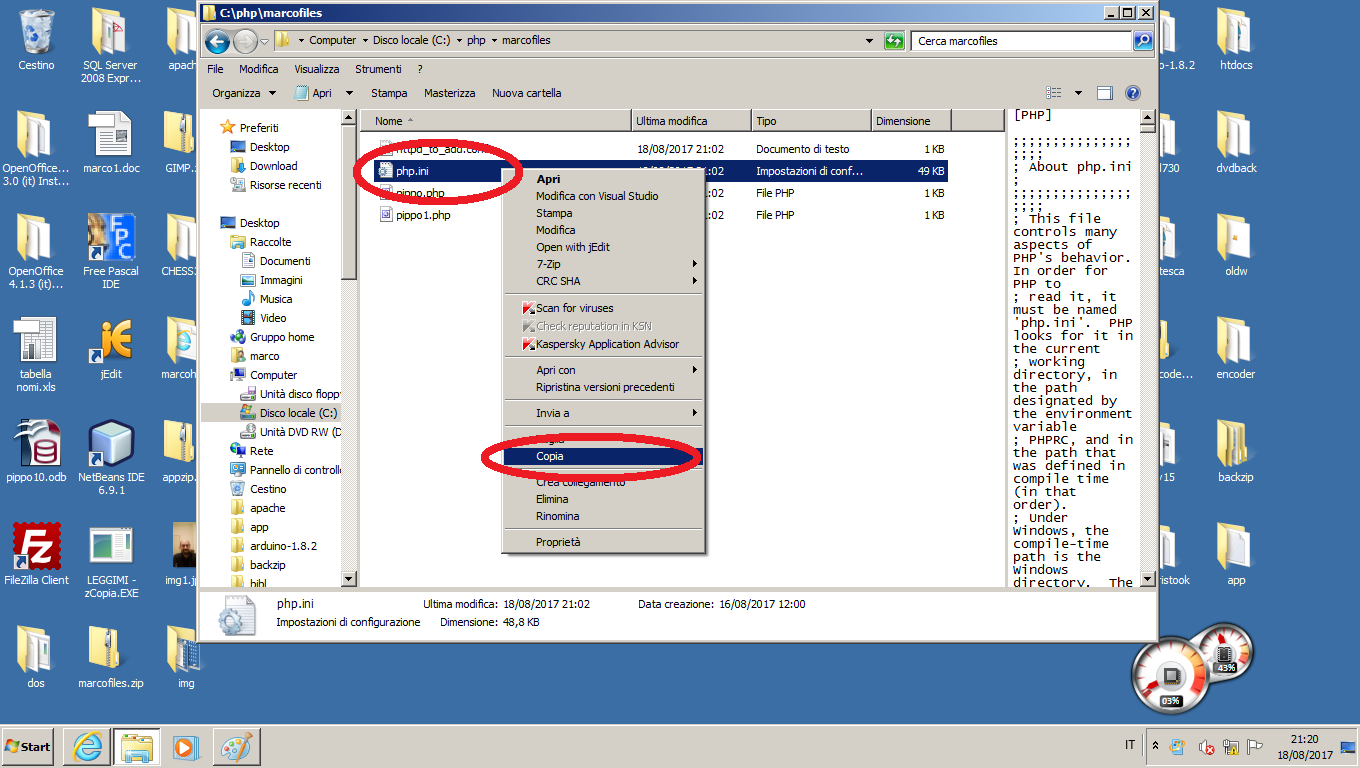Open the view options dropdown arrow
1360x768 pixels.
tap(1078, 93)
